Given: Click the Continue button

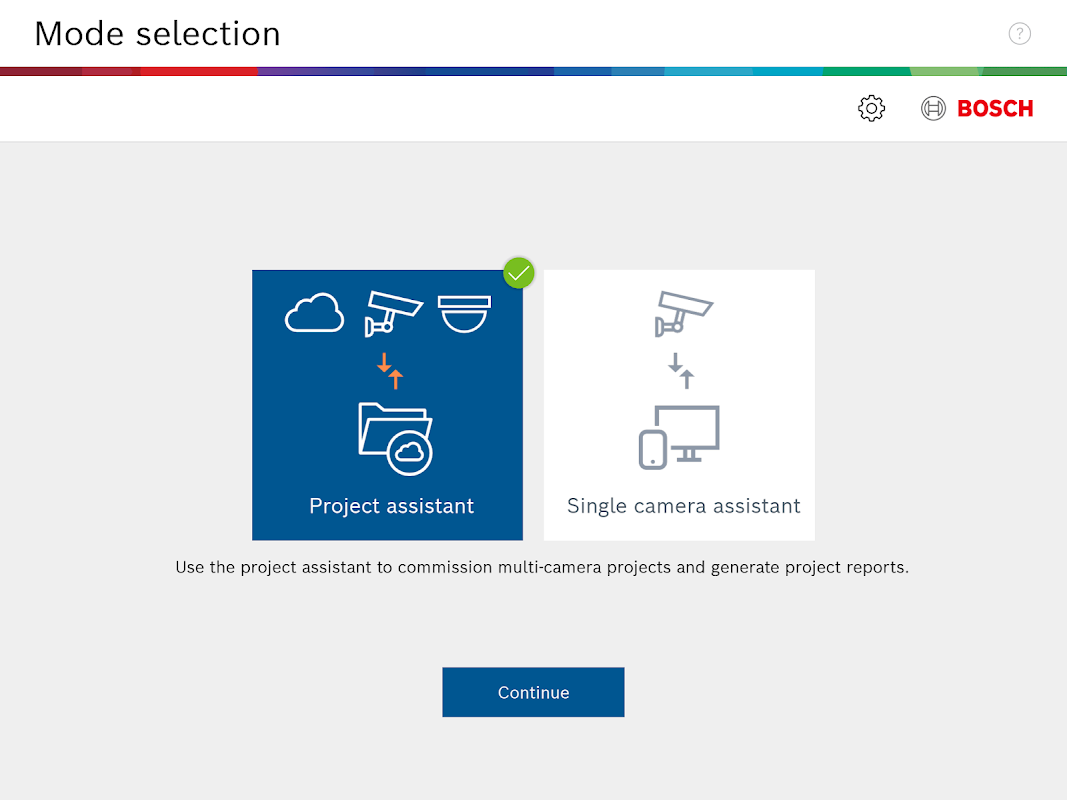Looking at the screenshot, I should pos(534,692).
